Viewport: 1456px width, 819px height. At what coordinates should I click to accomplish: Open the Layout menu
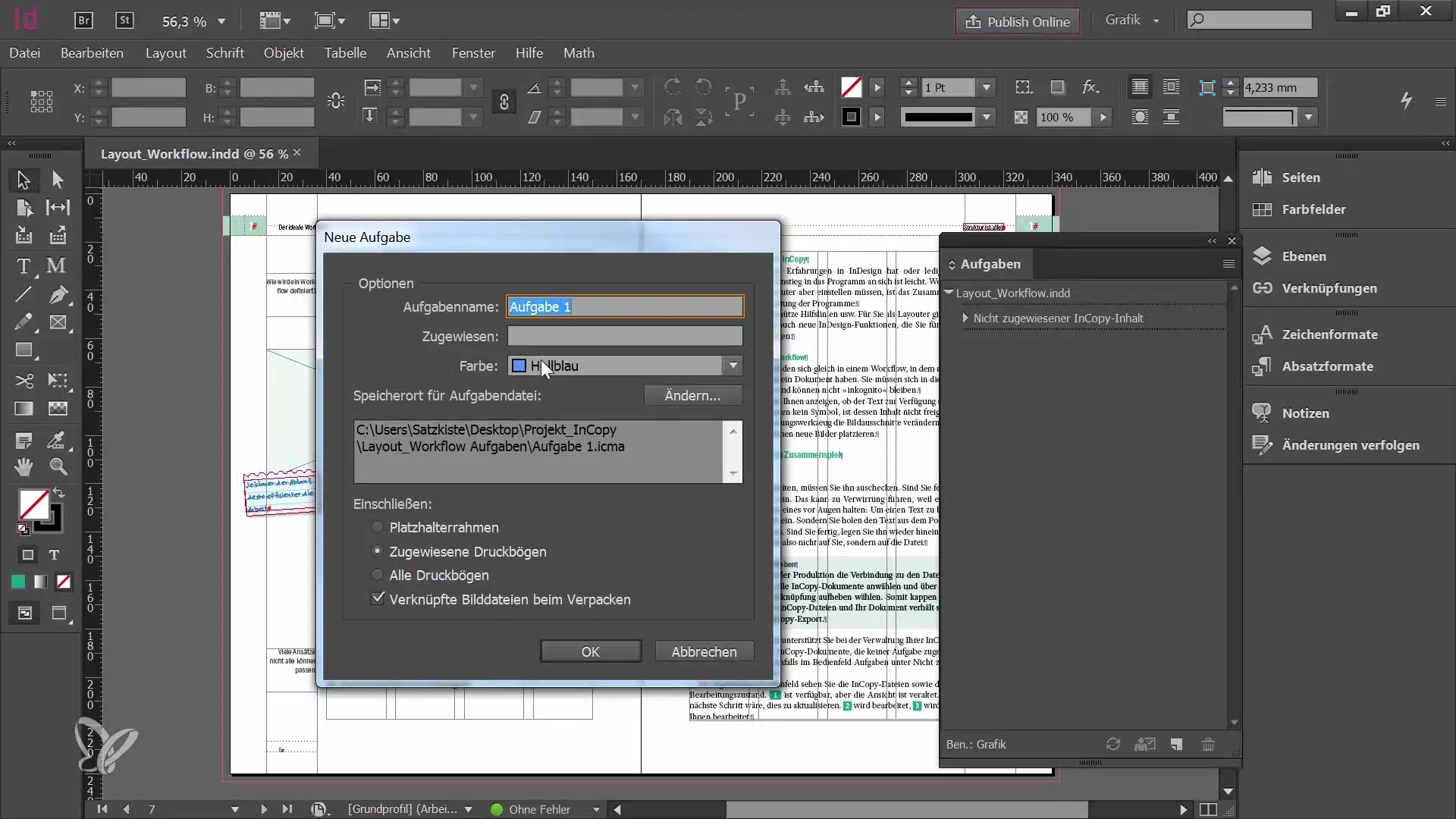tap(165, 53)
